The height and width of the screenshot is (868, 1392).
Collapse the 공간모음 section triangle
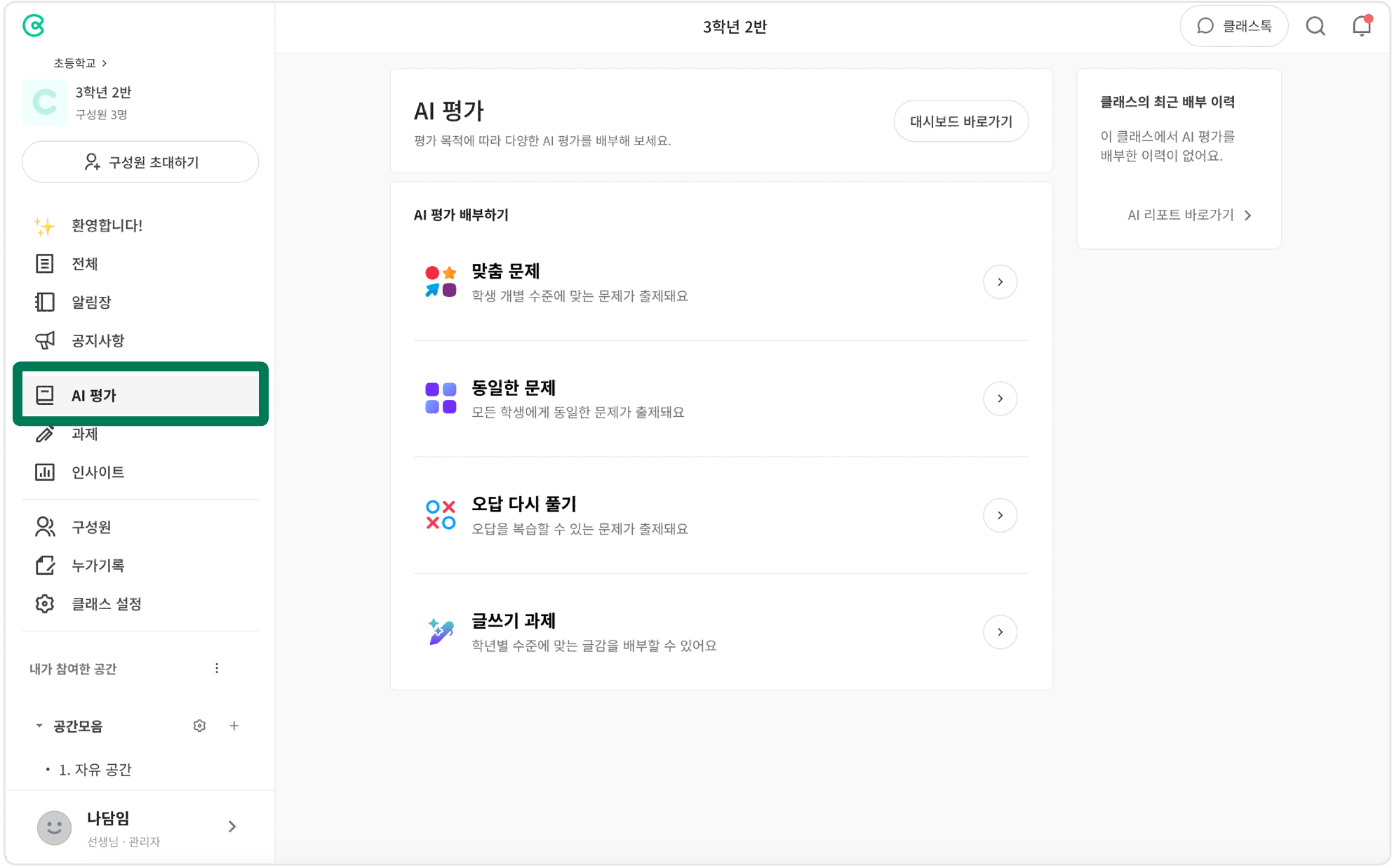[39, 726]
